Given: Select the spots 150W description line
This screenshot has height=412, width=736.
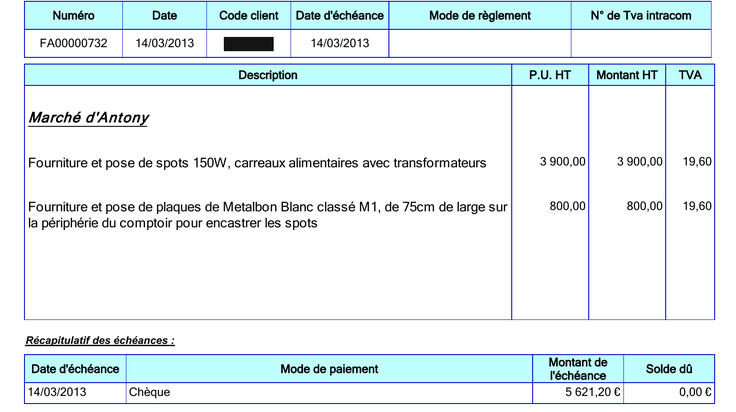Looking at the screenshot, I should point(257,163).
